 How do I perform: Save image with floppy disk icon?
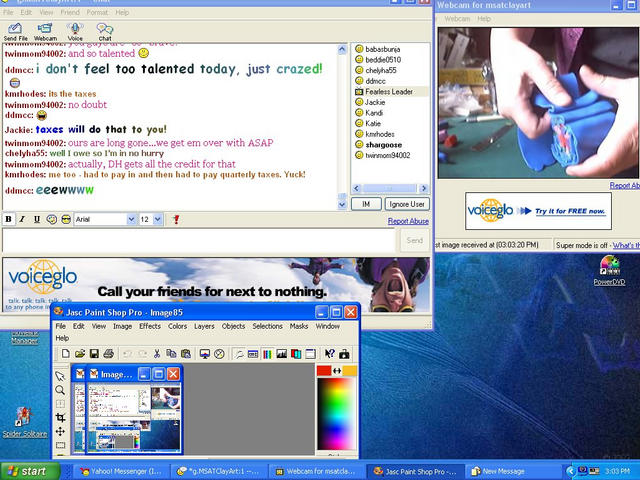(94, 353)
